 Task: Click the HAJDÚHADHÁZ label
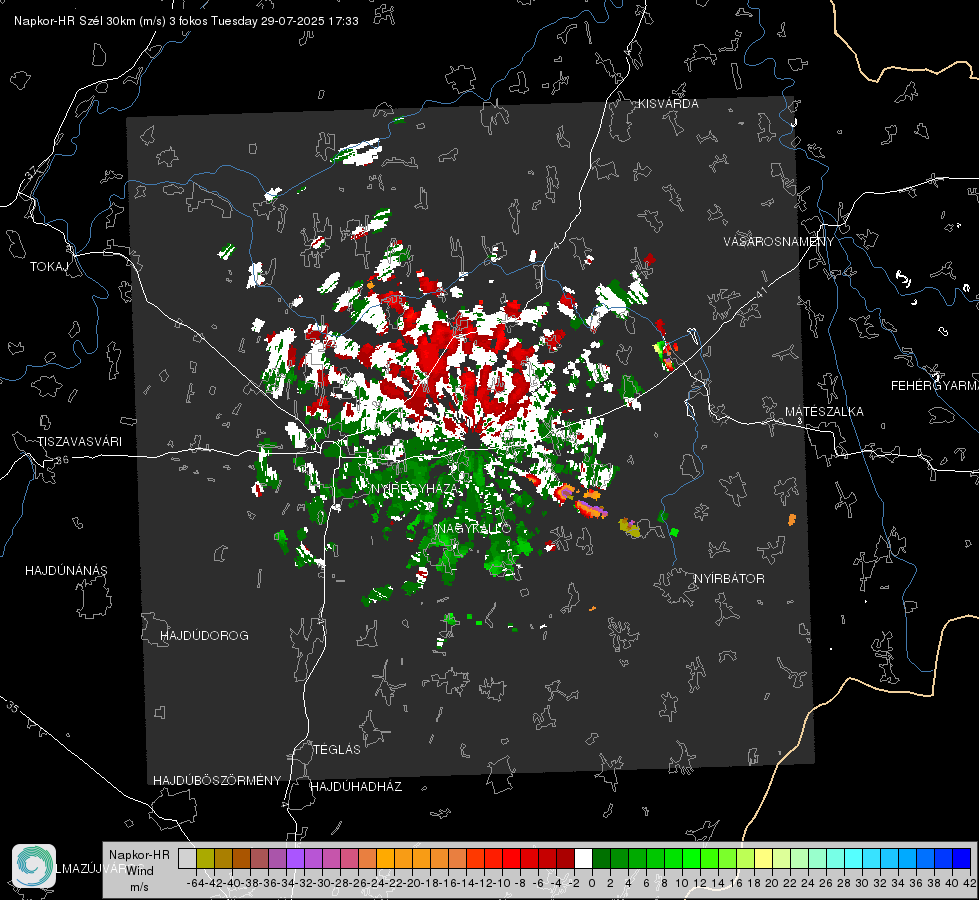(x=356, y=787)
